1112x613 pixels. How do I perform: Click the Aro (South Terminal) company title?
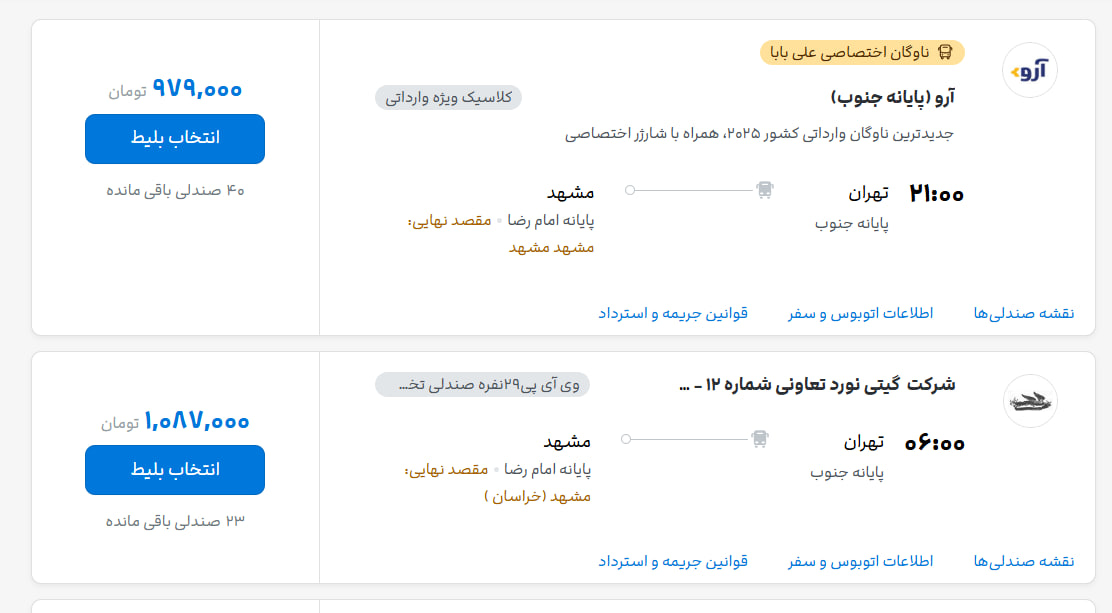point(893,97)
